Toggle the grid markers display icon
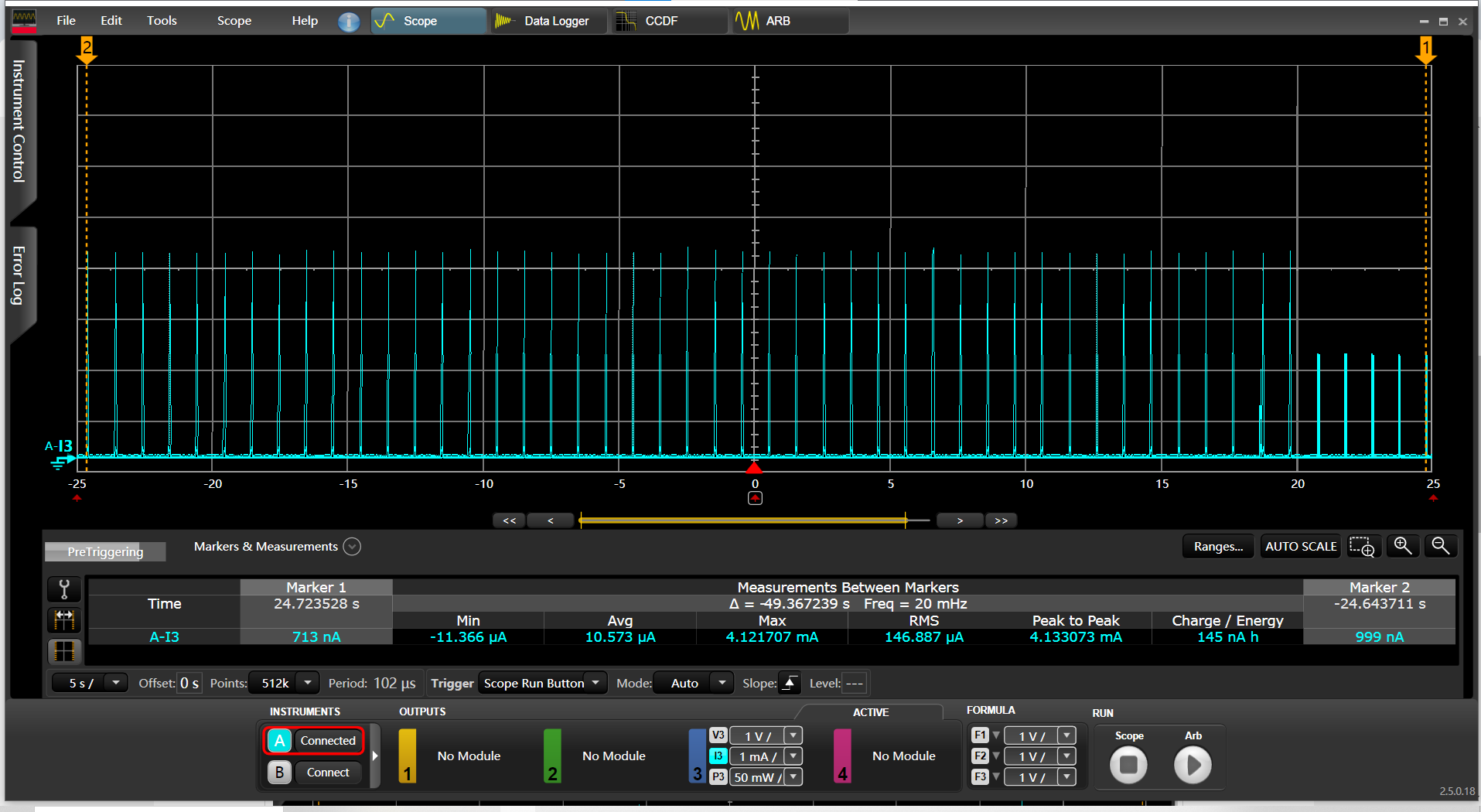The image size is (1481, 812). pyautogui.click(x=64, y=651)
